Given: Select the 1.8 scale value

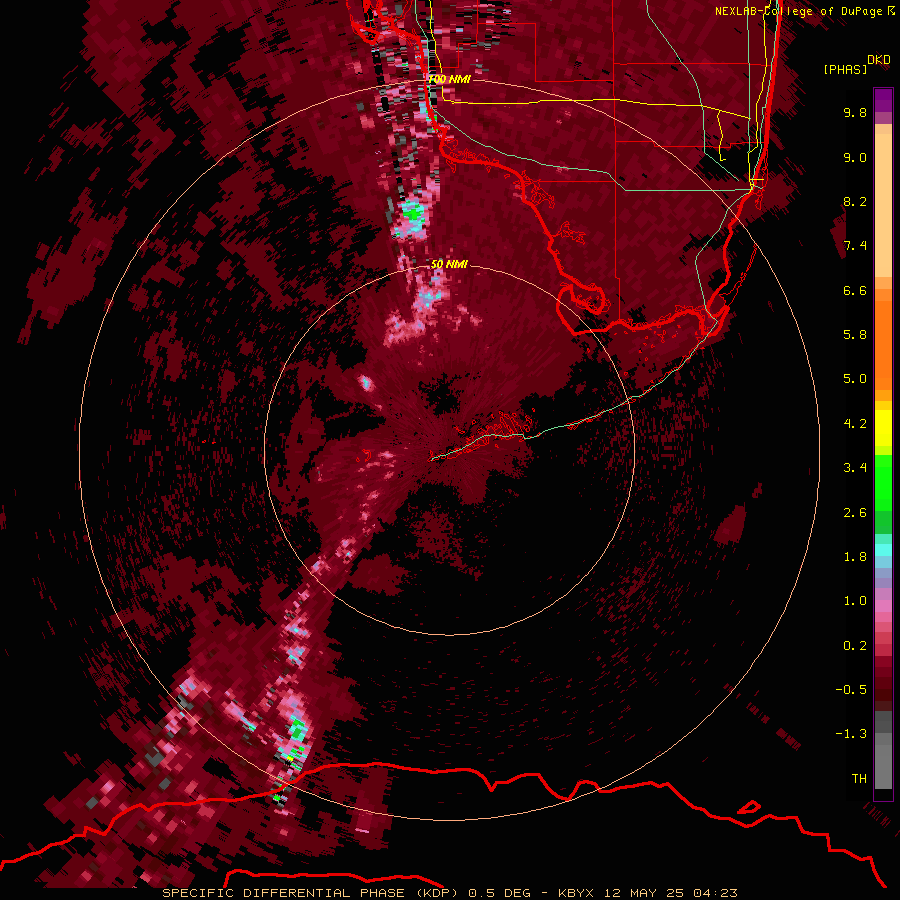Looking at the screenshot, I should (855, 557).
